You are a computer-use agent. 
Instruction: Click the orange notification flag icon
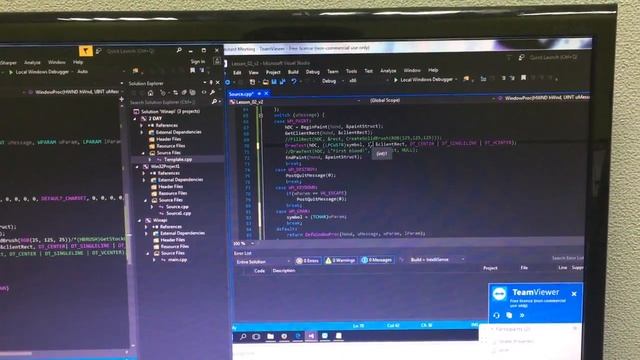[85, 51]
